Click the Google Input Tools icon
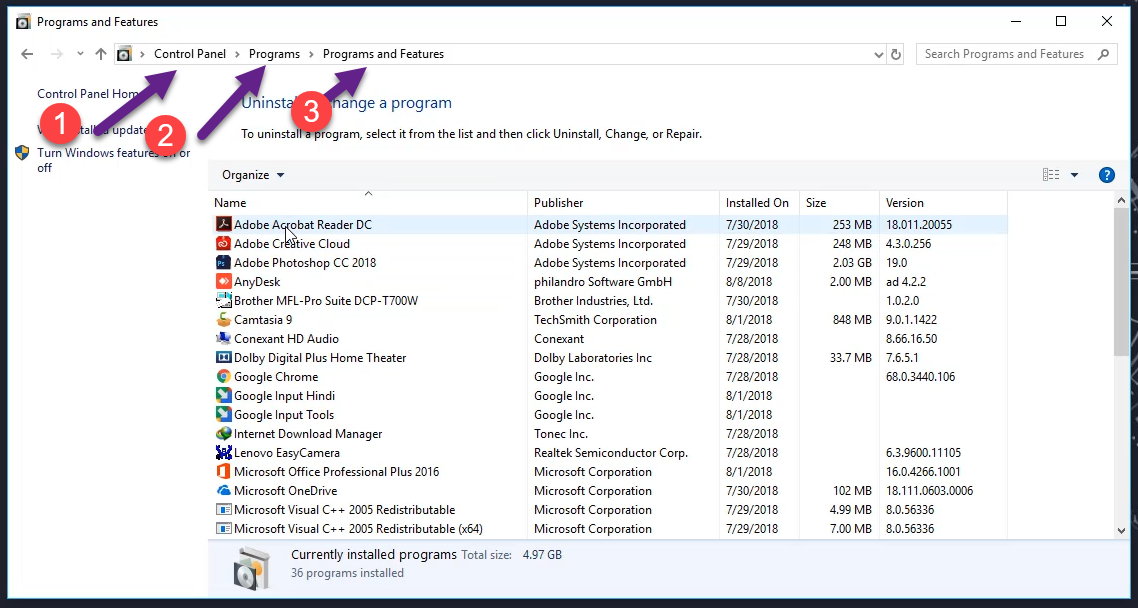 click(x=224, y=414)
